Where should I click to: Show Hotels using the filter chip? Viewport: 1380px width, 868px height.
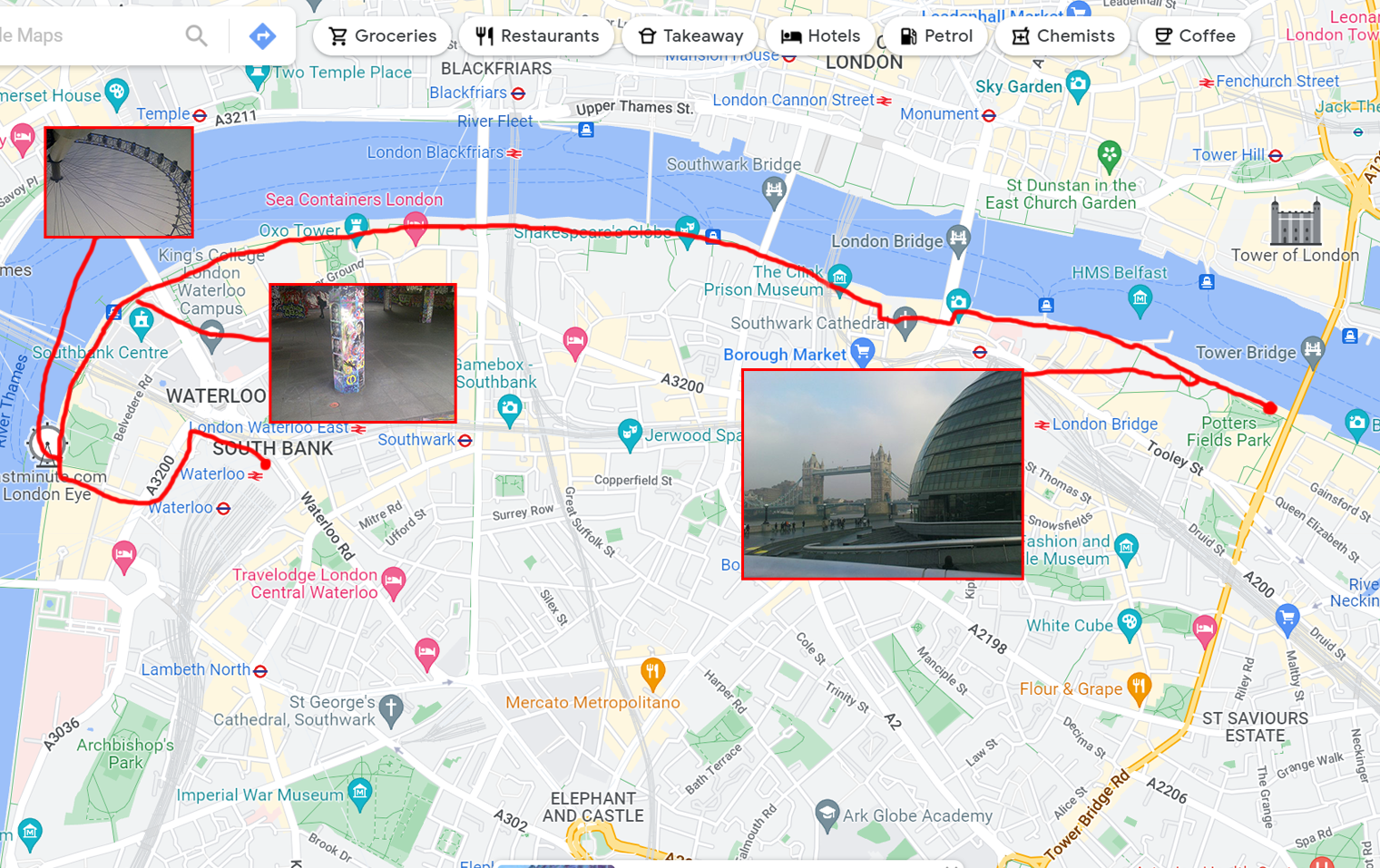(820, 36)
